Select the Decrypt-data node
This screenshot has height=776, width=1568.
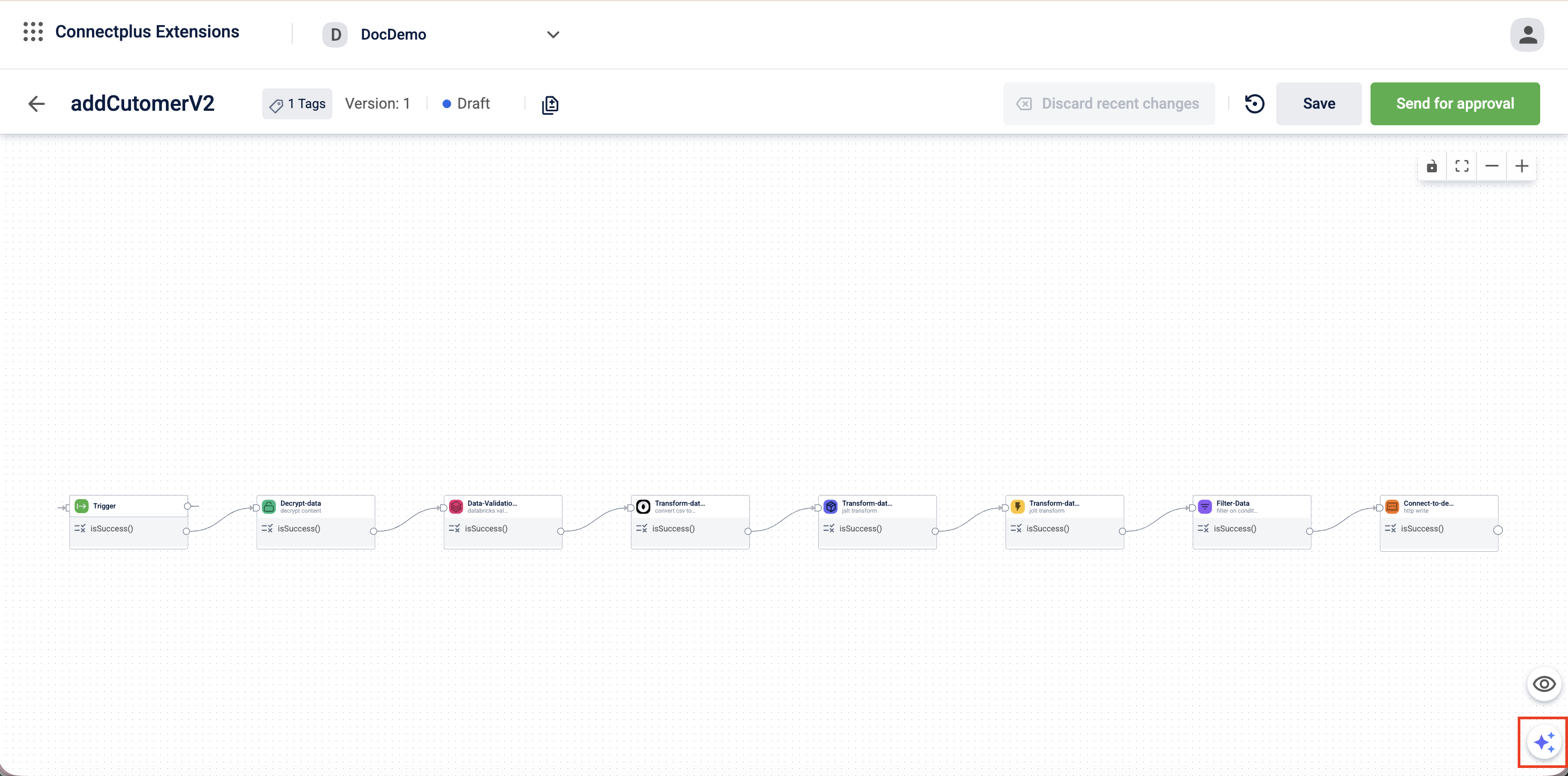coord(315,506)
